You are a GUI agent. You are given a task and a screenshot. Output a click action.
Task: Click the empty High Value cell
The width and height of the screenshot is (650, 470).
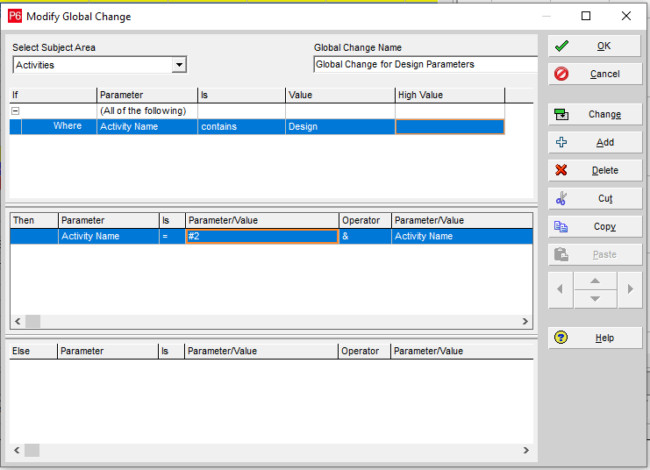coord(450,127)
